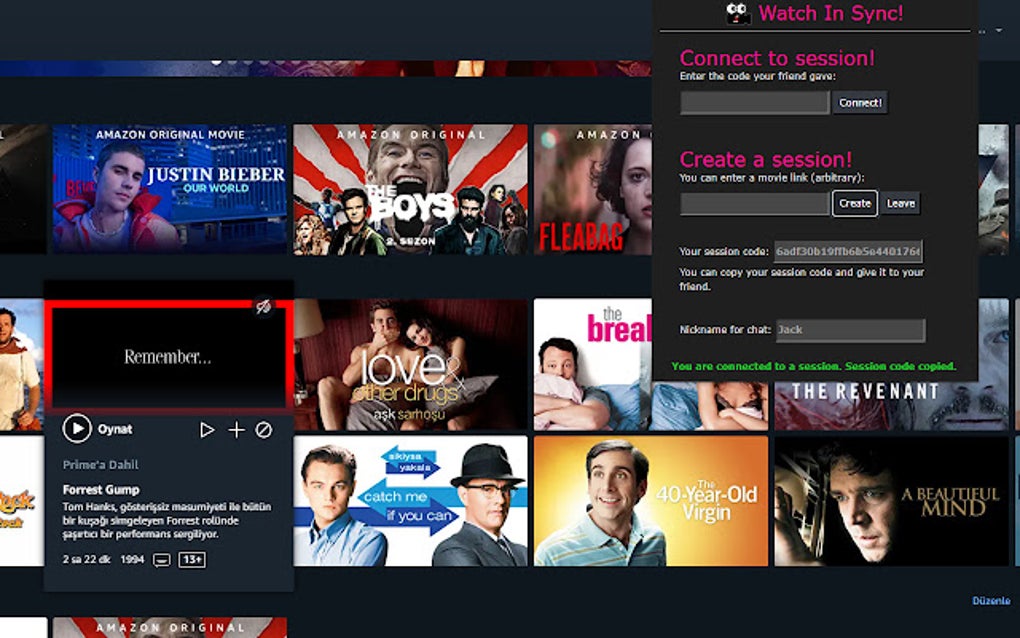Click the Watch In Sync clapperboard icon
Screen dimensions: 1020x638
pyautogui.click(x=738, y=13)
